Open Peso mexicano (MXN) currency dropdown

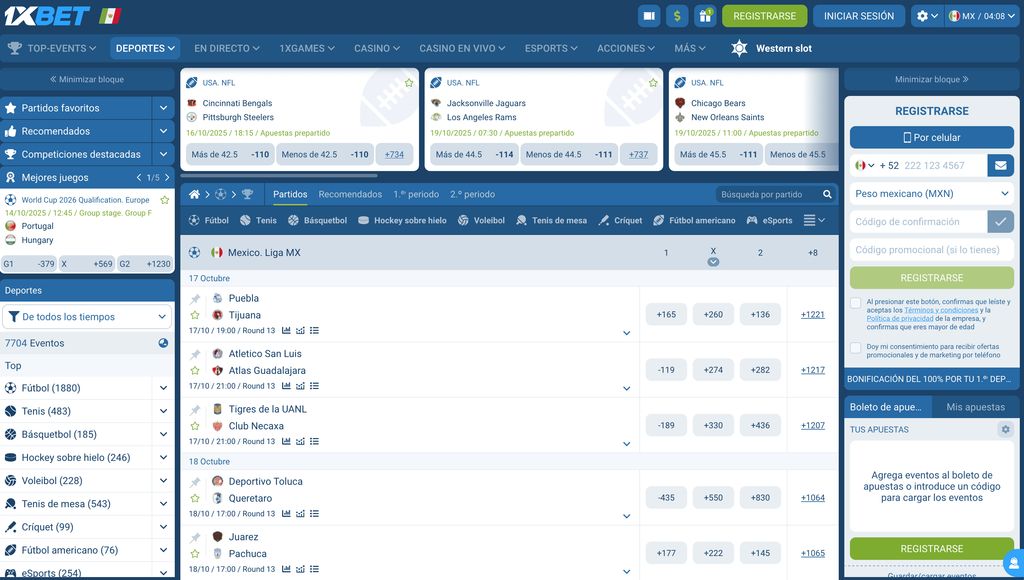pyautogui.click(x=932, y=193)
